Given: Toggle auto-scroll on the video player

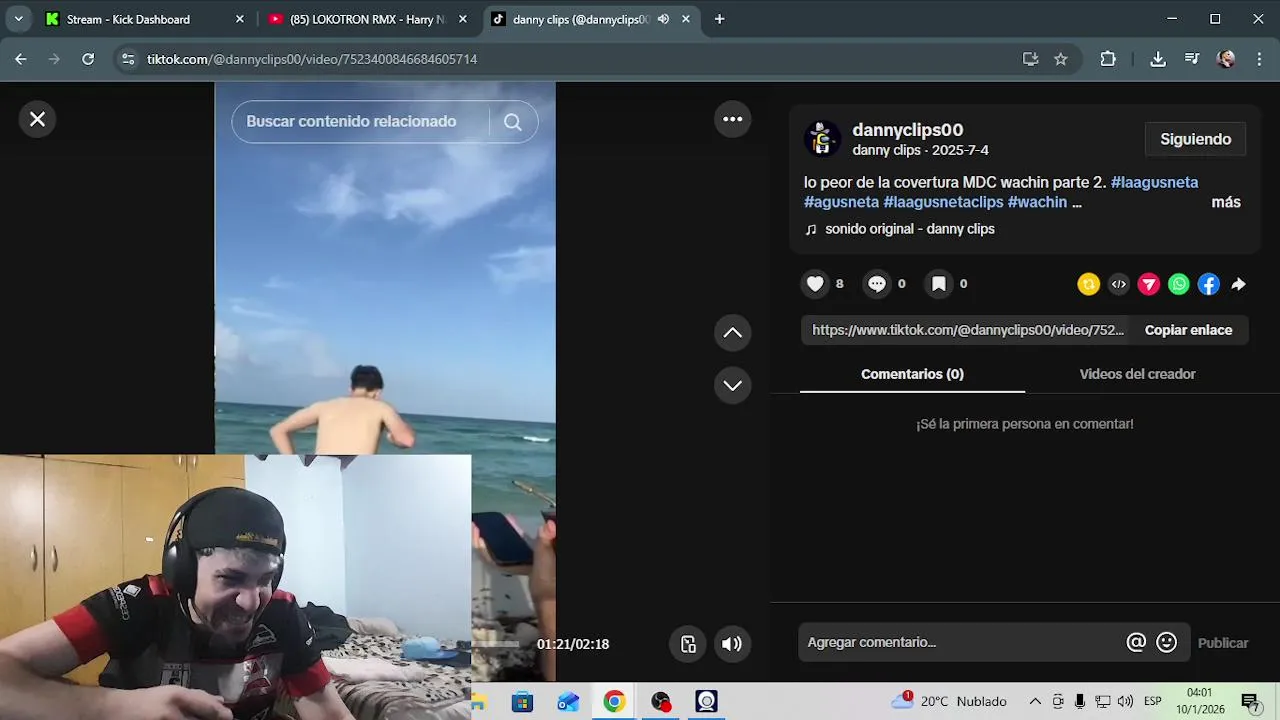Looking at the screenshot, I should click(688, 644).
